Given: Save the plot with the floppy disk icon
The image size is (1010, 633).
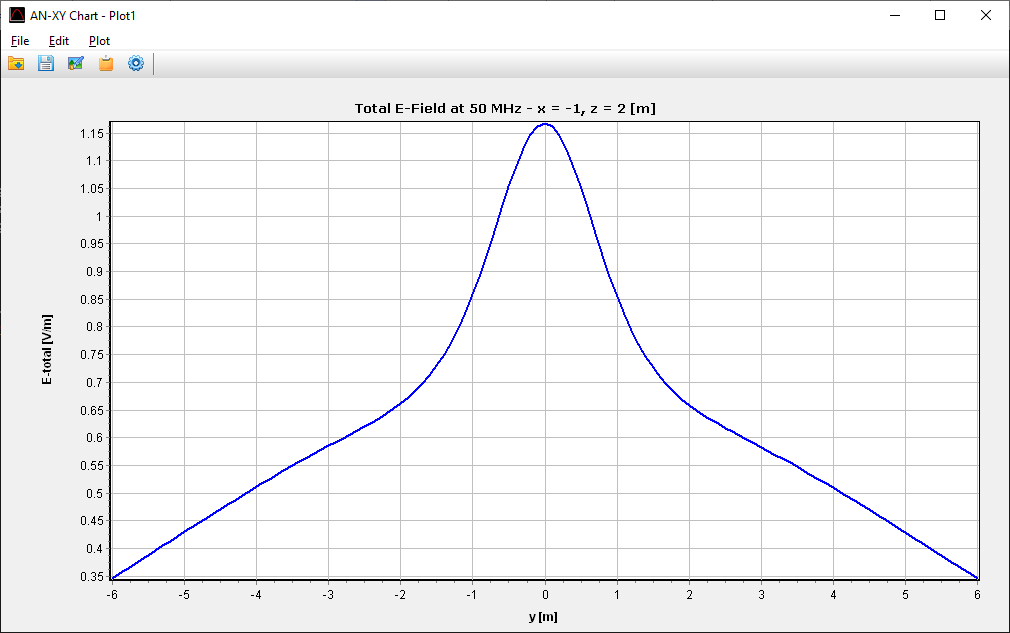Looking at the screenshot, I should [x=46, y=63].
